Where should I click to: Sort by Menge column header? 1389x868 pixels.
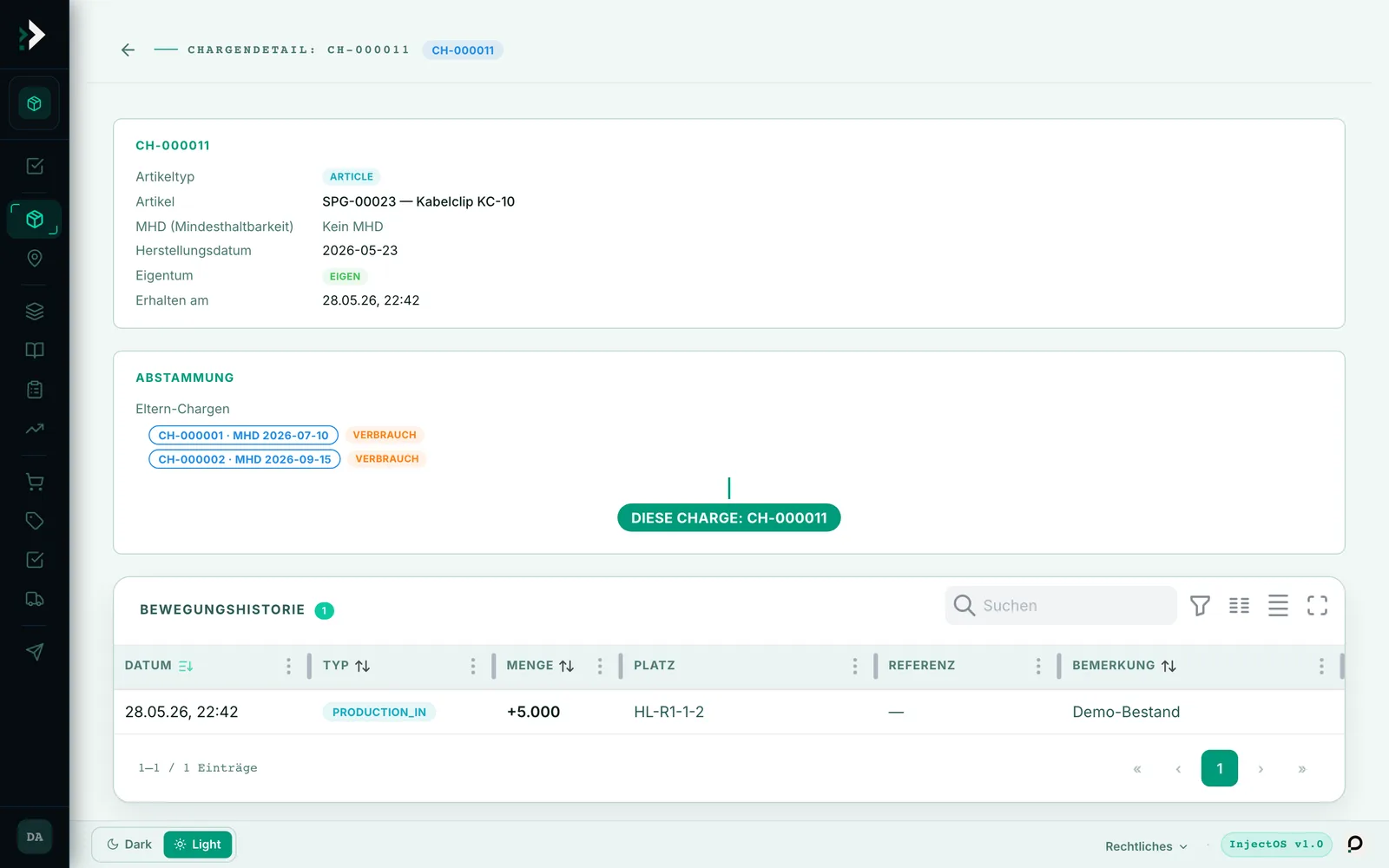coord(540,666)
